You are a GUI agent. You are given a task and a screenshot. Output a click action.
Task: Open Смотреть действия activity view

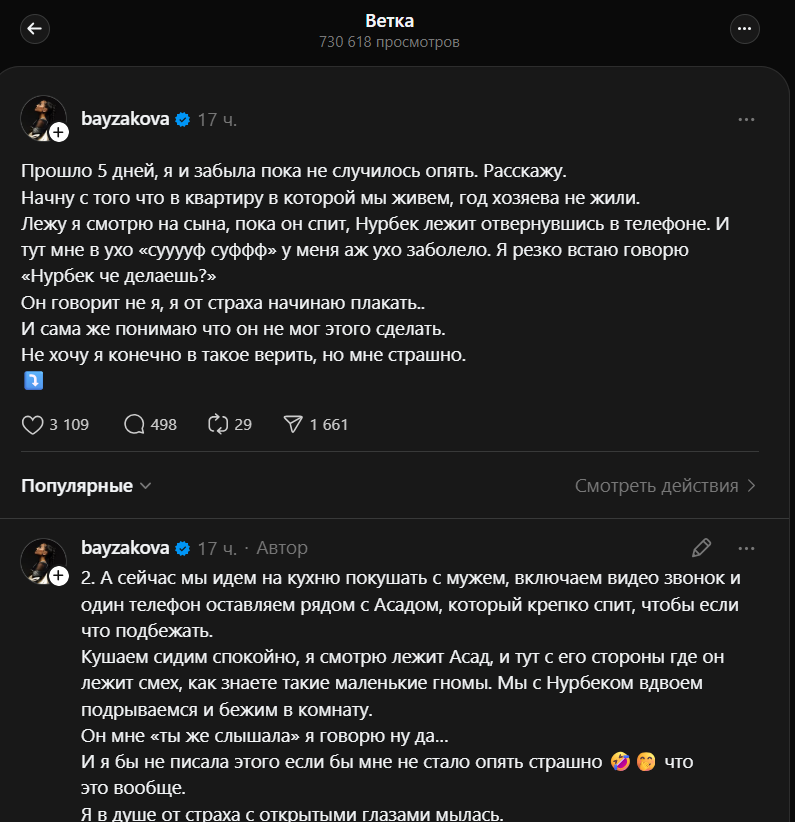pyautogui.click(x=665, y=486)
